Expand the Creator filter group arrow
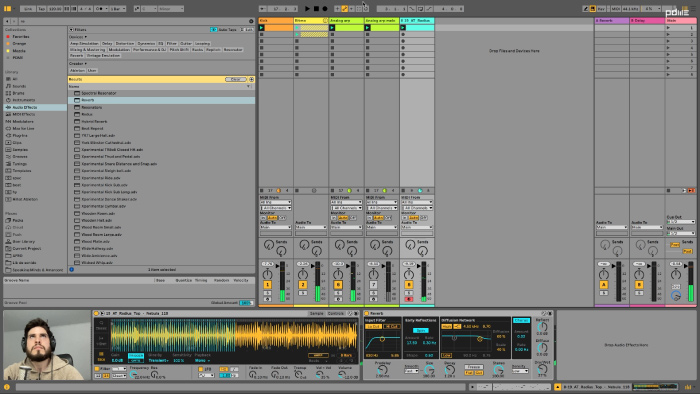This screenshot has width=700, height=394. [x=85, y=64]
